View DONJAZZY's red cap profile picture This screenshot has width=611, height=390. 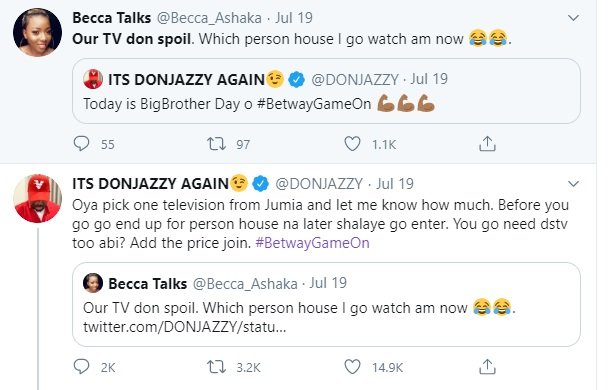click(37, 198)
